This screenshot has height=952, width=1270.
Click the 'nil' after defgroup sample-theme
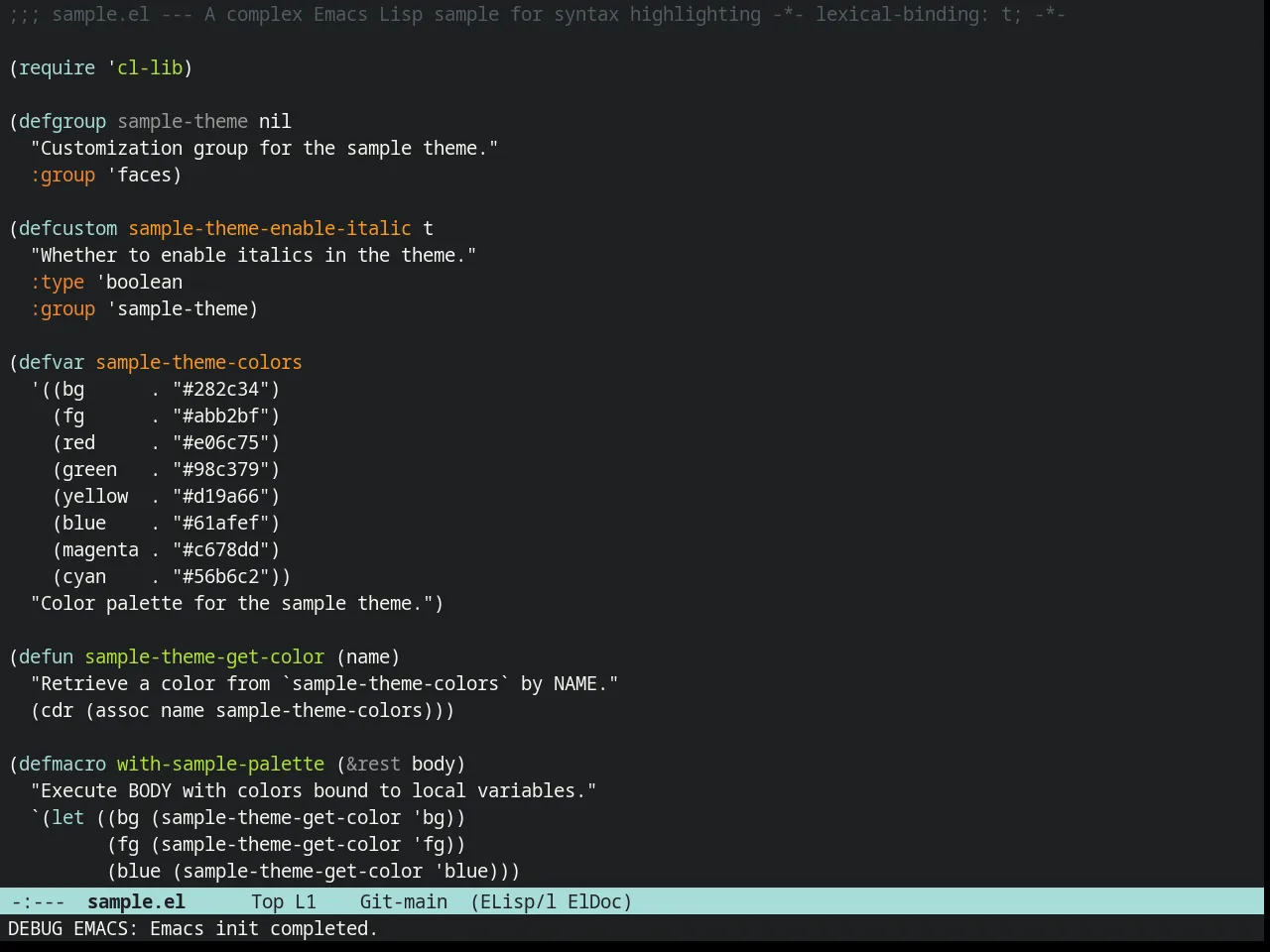(275, 121)
